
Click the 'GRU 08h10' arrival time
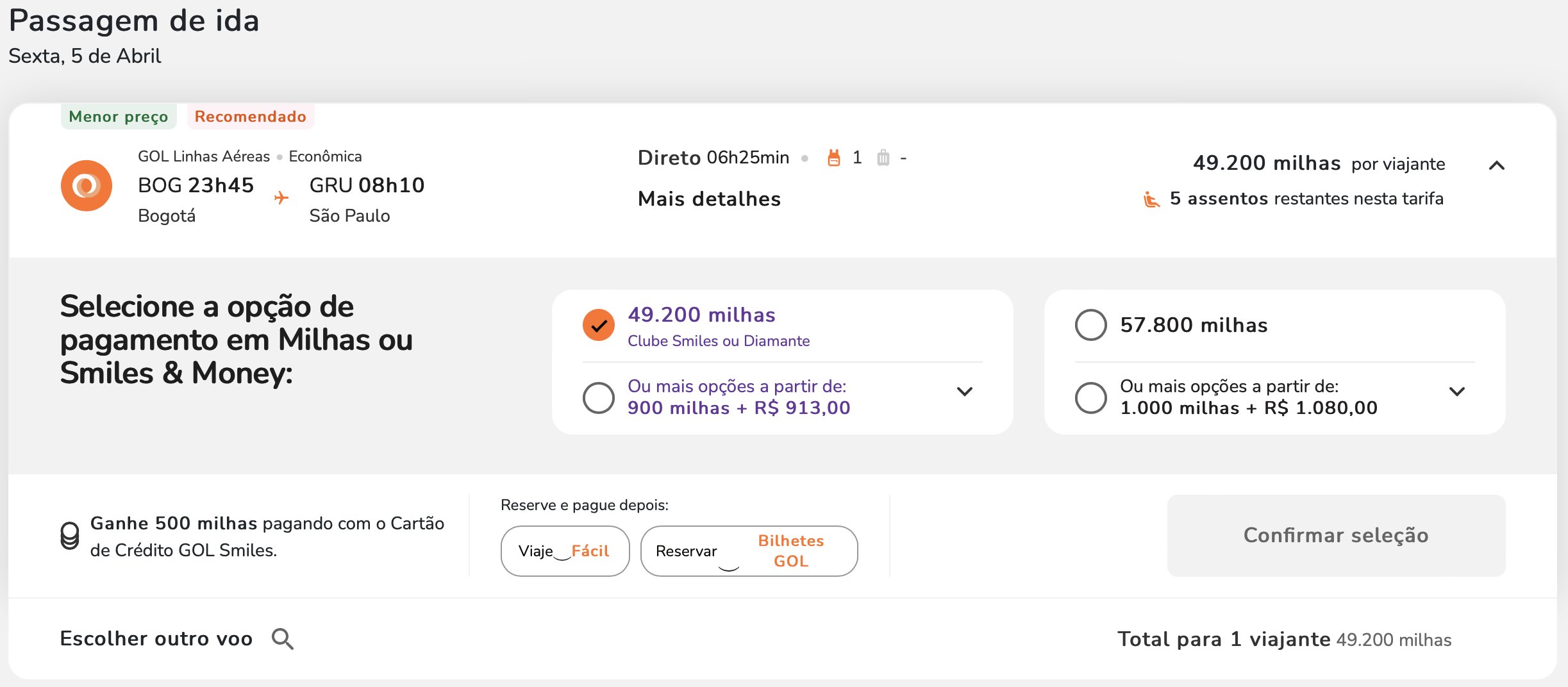coord(367,185)
